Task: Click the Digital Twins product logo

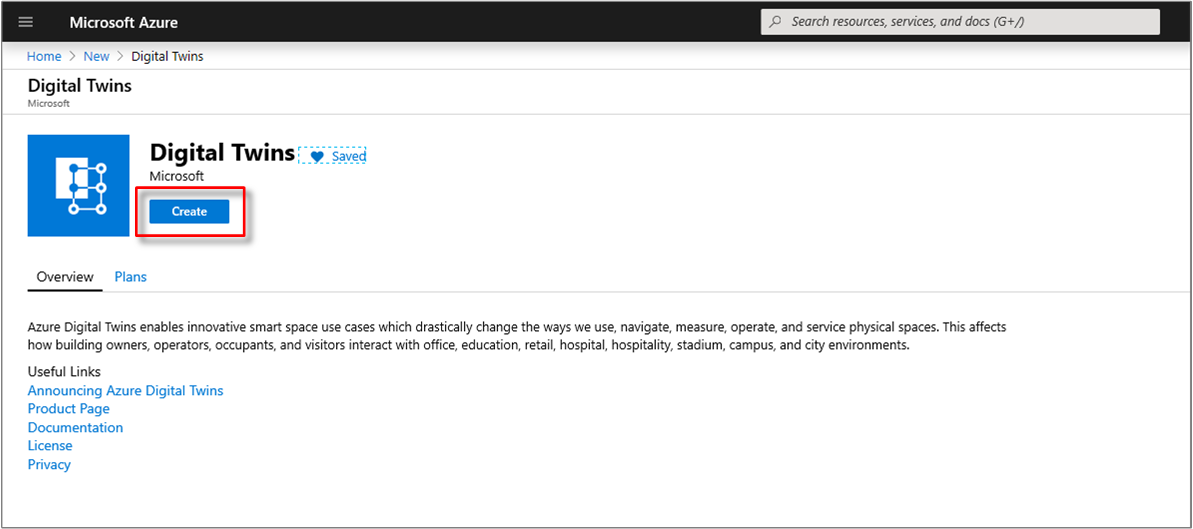Action: [78, 186]
